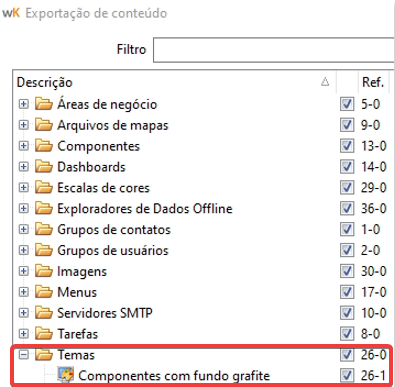Uncheck the Áreas de negócio checkbox
Screen dimensions: 395x387
click(347, 104)
